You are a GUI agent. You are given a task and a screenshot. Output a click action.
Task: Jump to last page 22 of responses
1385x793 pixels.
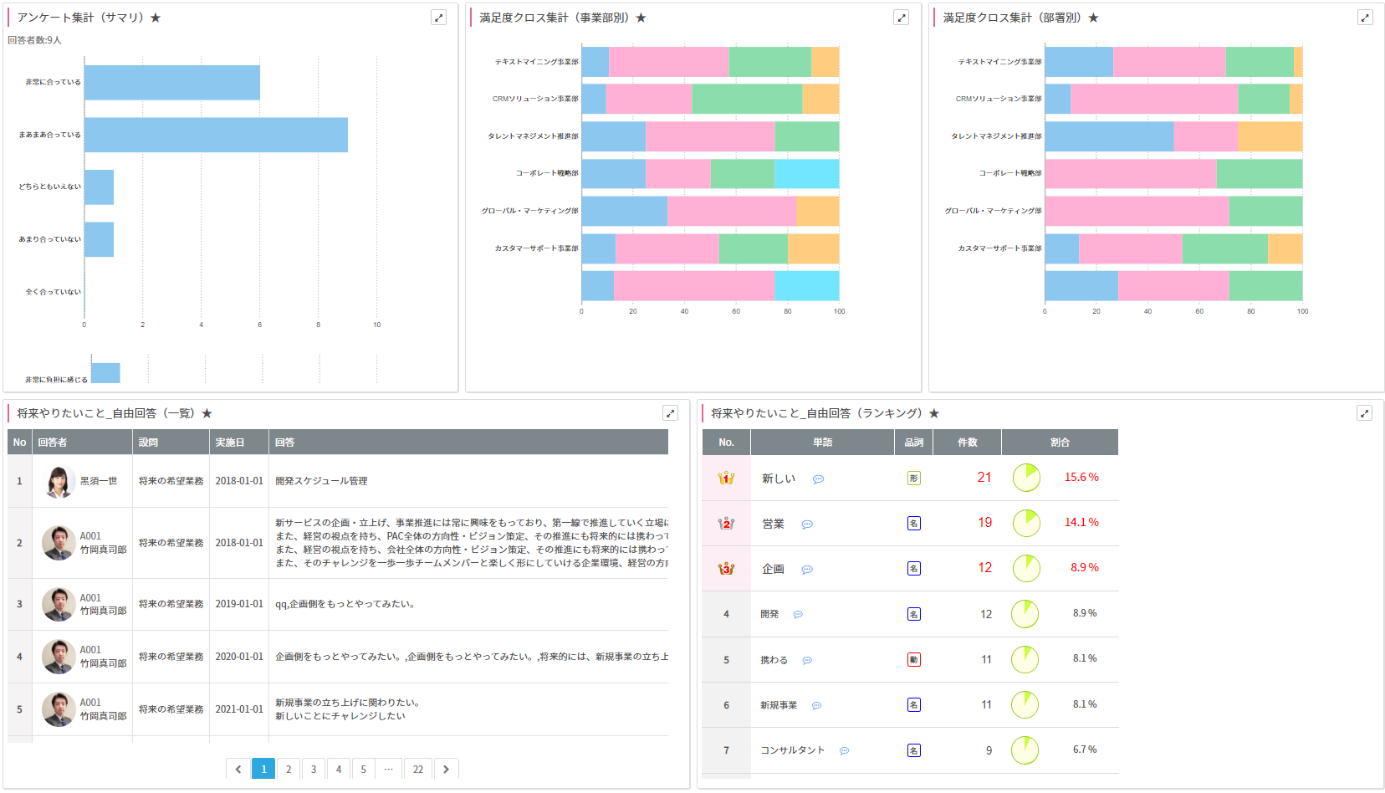point(418,769)
